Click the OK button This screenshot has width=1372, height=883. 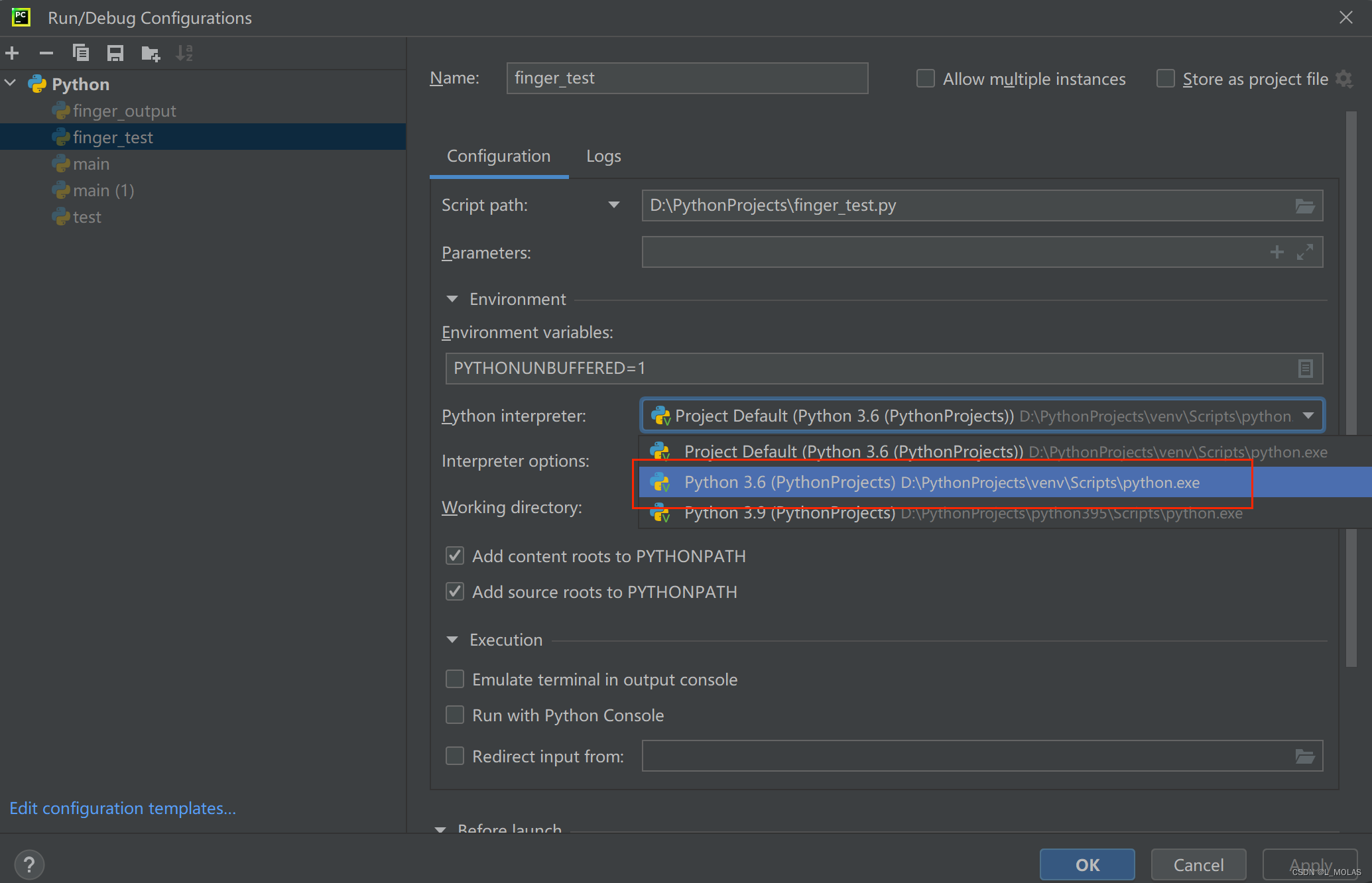click(1086, 864)
